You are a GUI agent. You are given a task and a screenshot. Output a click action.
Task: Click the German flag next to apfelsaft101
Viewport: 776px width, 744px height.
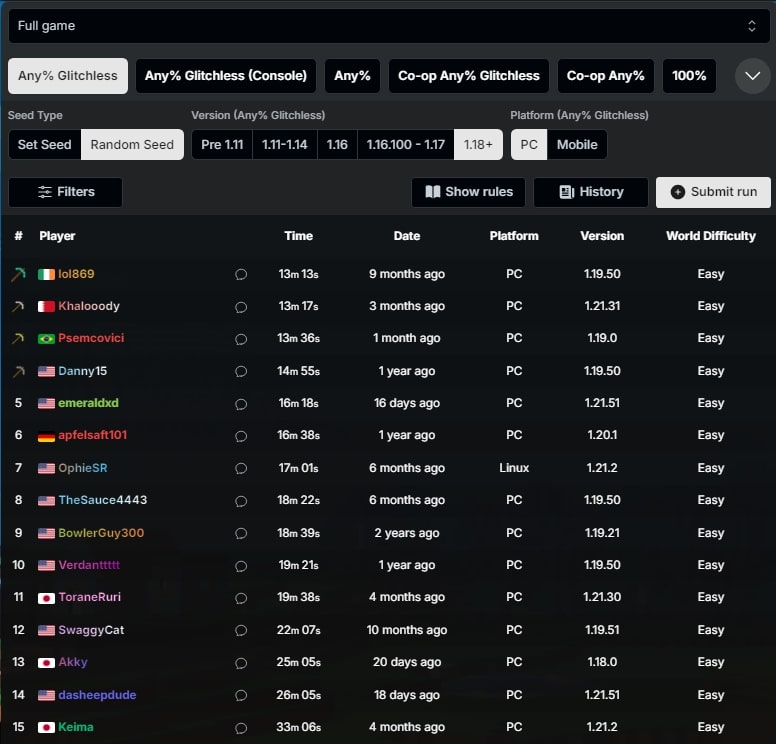(46, 435)
